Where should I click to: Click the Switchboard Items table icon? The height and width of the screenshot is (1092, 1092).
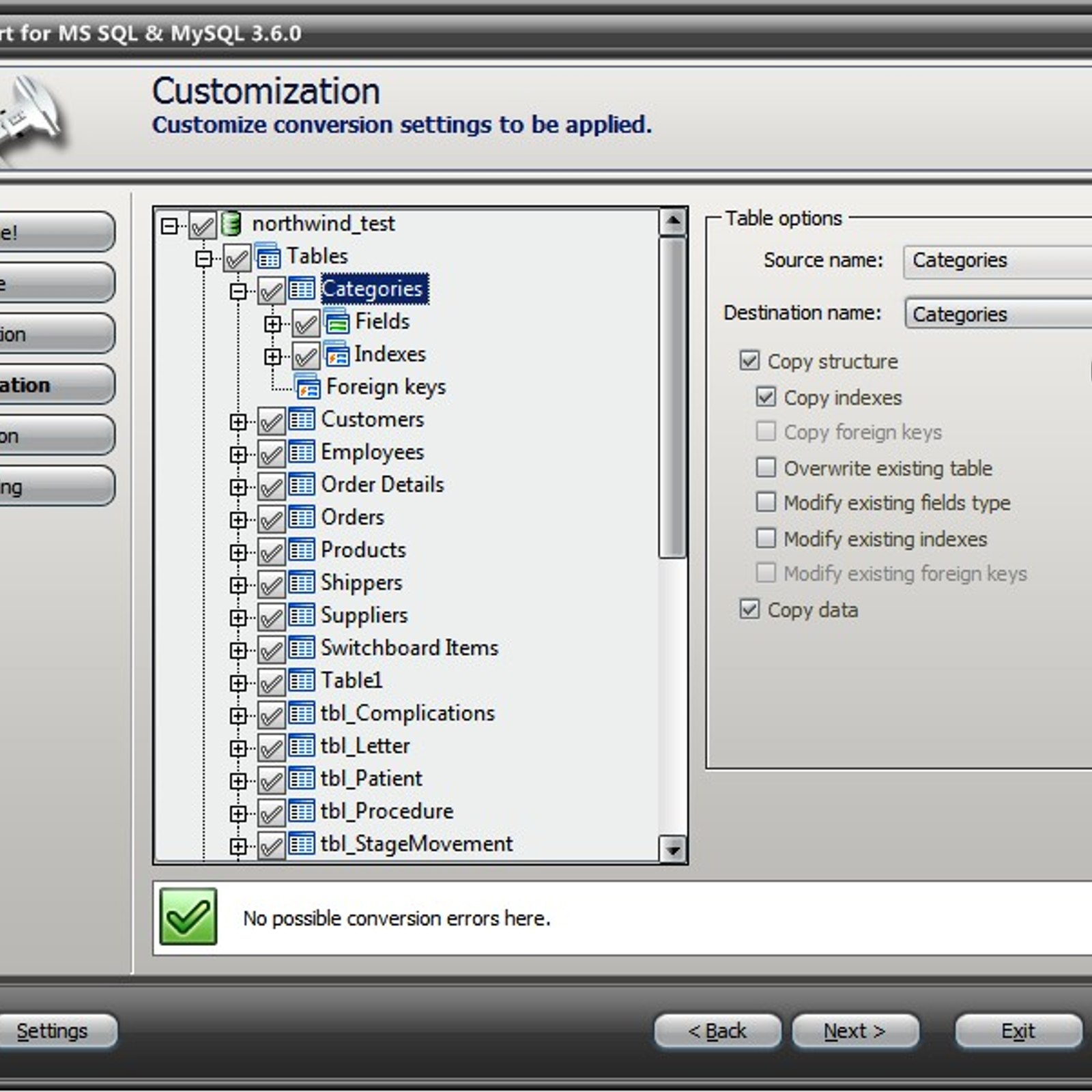tap(302, 648)
